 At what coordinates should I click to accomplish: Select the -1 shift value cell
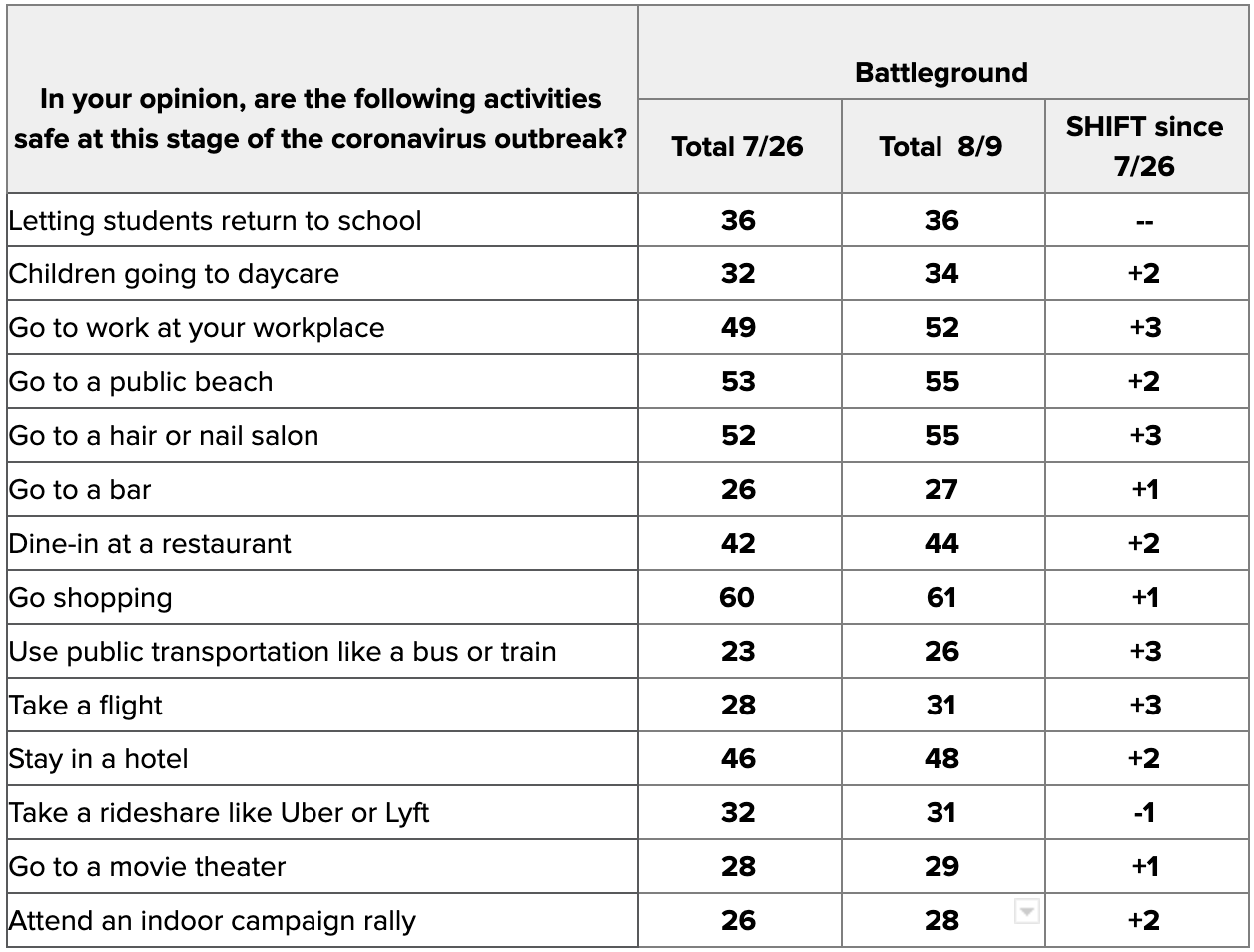coord(1147,812)
